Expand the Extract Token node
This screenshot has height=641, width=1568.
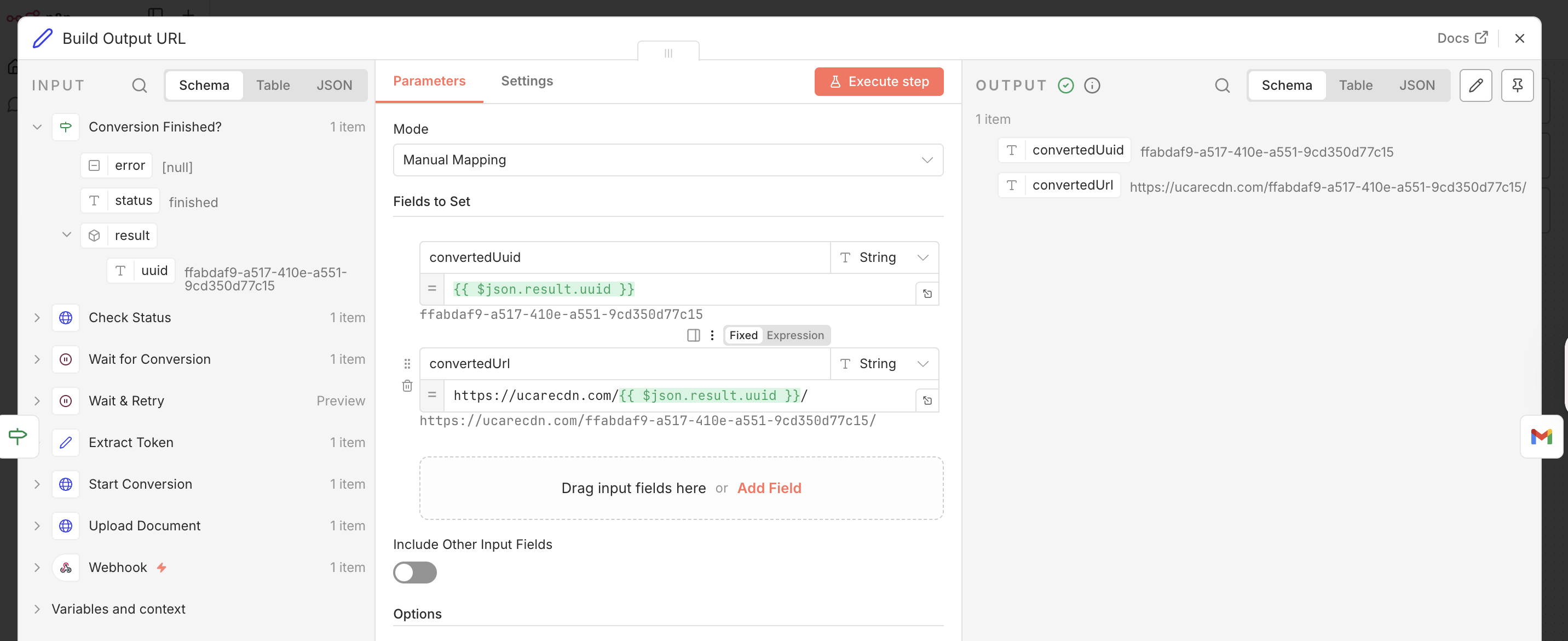click(37, 442)
